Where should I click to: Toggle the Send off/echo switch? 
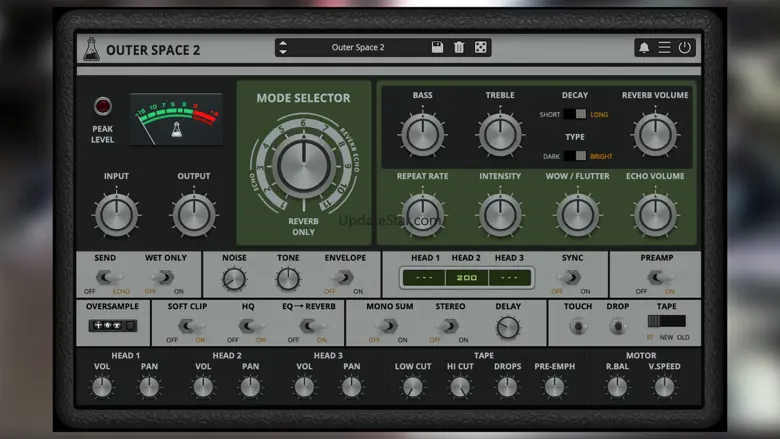[109, 277]
